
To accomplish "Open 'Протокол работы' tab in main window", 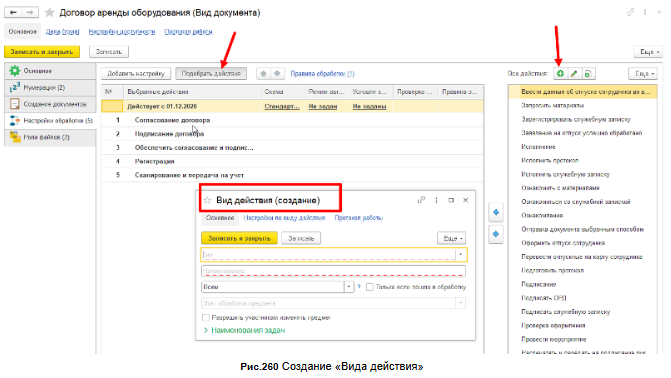I will (188, 32).
